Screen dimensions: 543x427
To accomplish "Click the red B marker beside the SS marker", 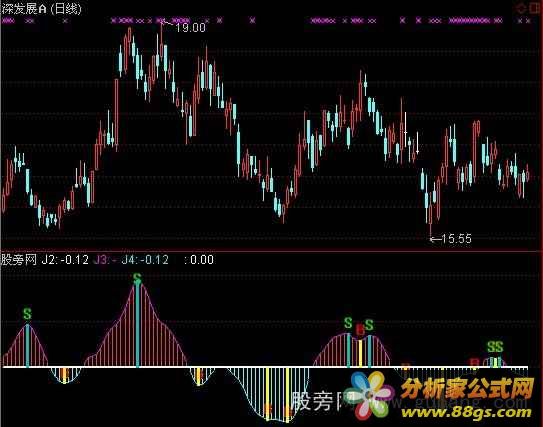I will tap(474, 363).
